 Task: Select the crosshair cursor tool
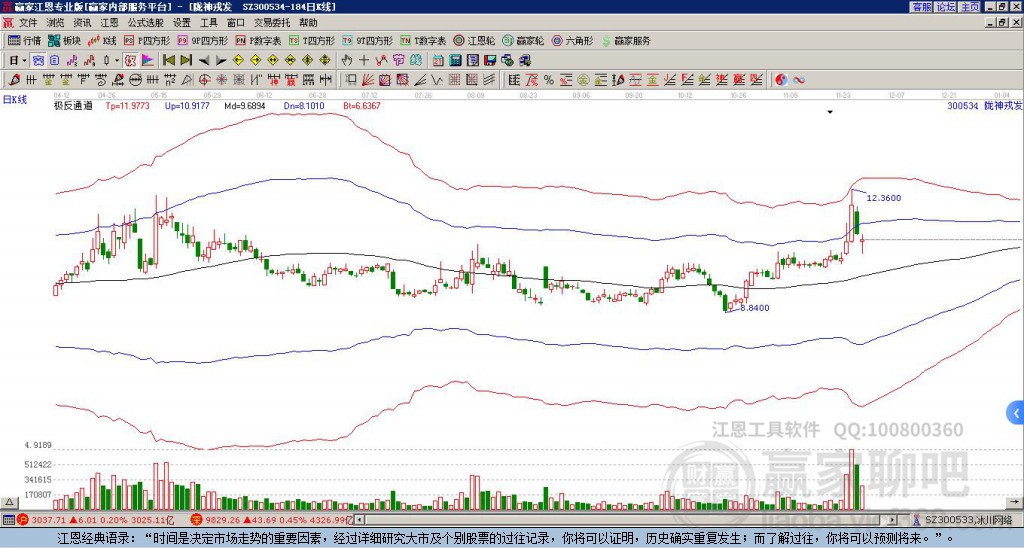(364, 61)
